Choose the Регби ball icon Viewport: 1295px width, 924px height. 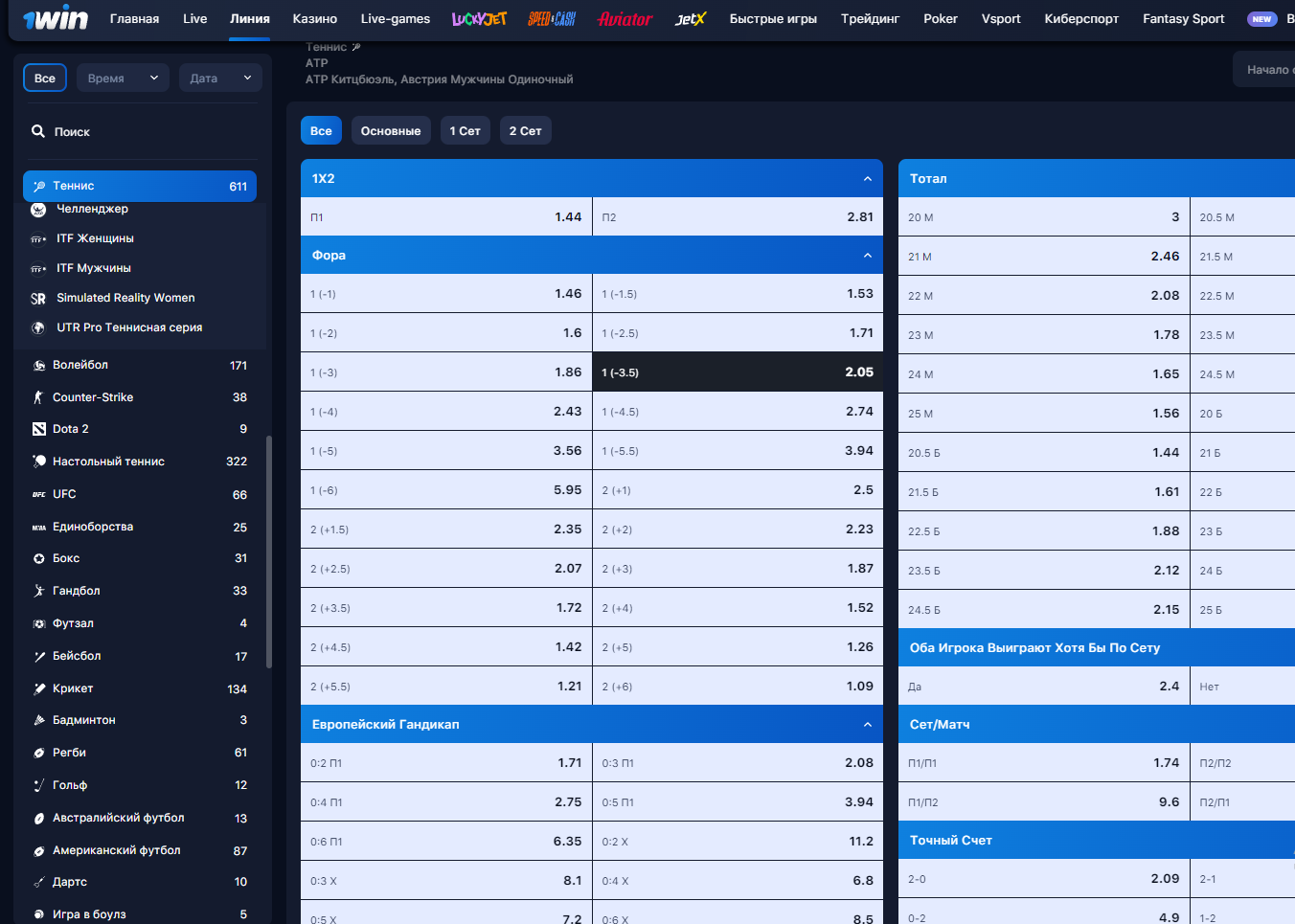coord(39,753)
